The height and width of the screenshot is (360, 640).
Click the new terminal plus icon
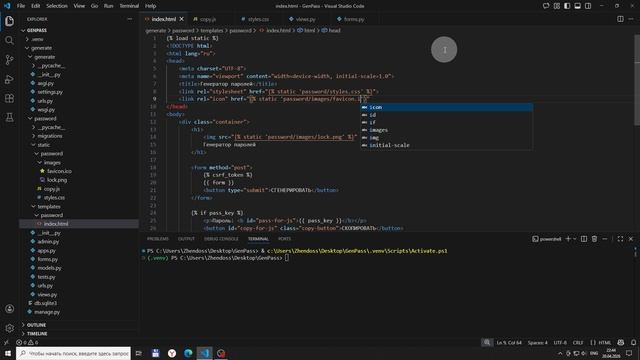568,239
